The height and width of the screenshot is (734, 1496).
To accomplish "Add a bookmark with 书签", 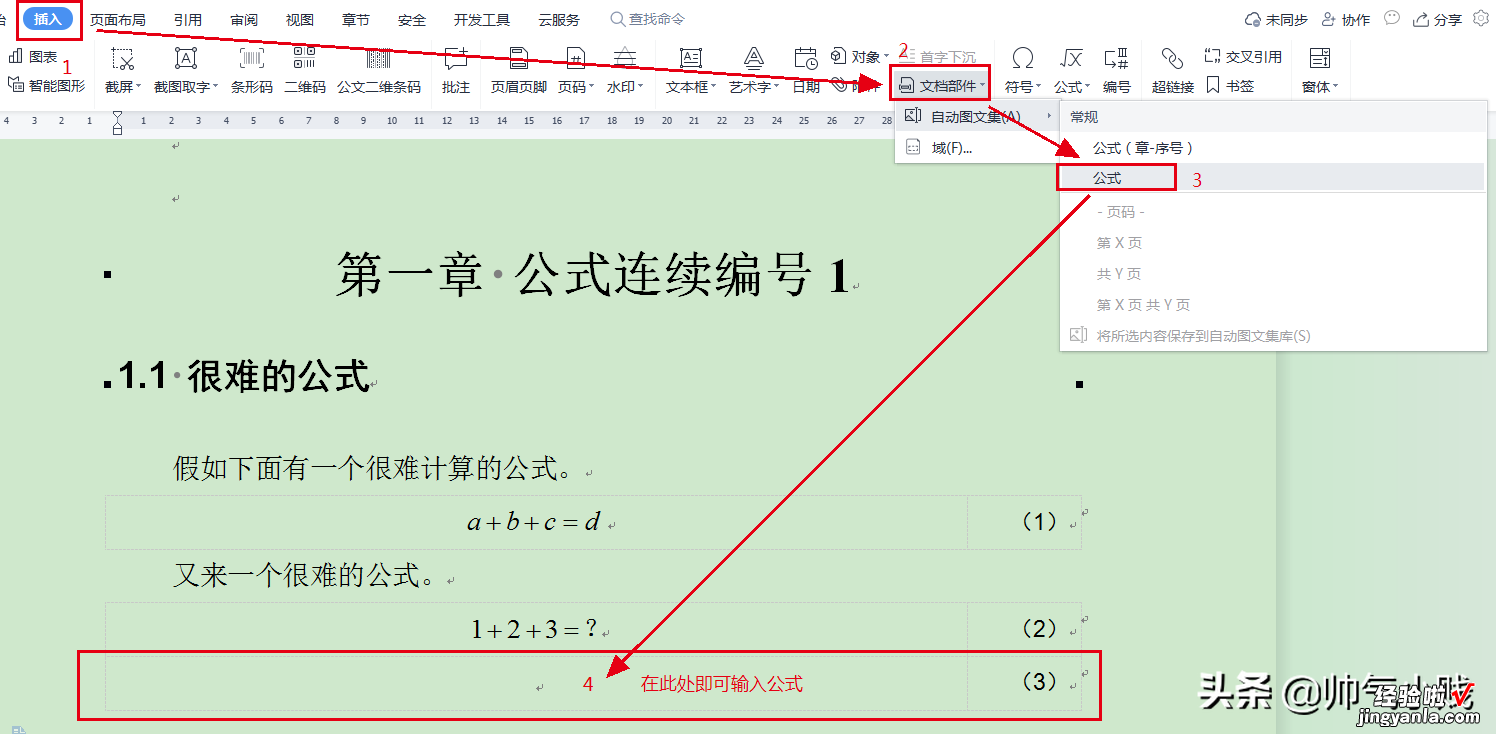I will [x=1230, y=86].
